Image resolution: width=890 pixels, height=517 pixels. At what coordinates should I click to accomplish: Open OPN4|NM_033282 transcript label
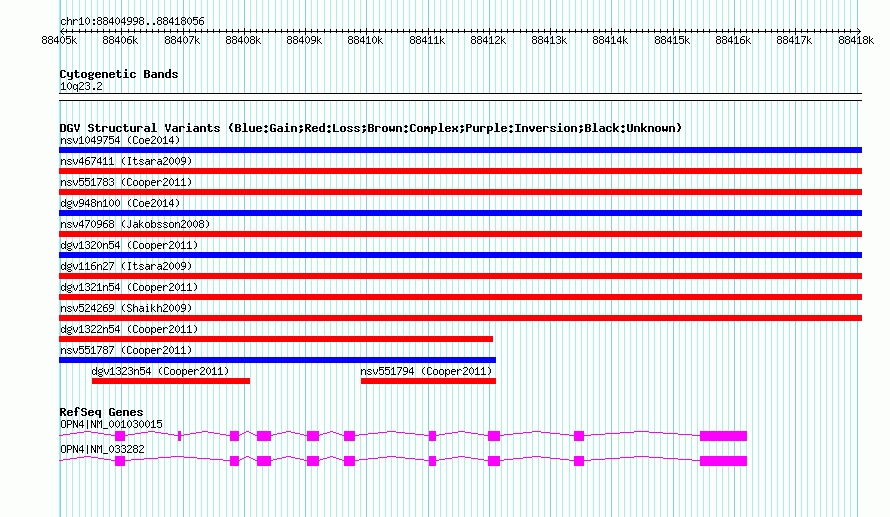pos(102,449)
